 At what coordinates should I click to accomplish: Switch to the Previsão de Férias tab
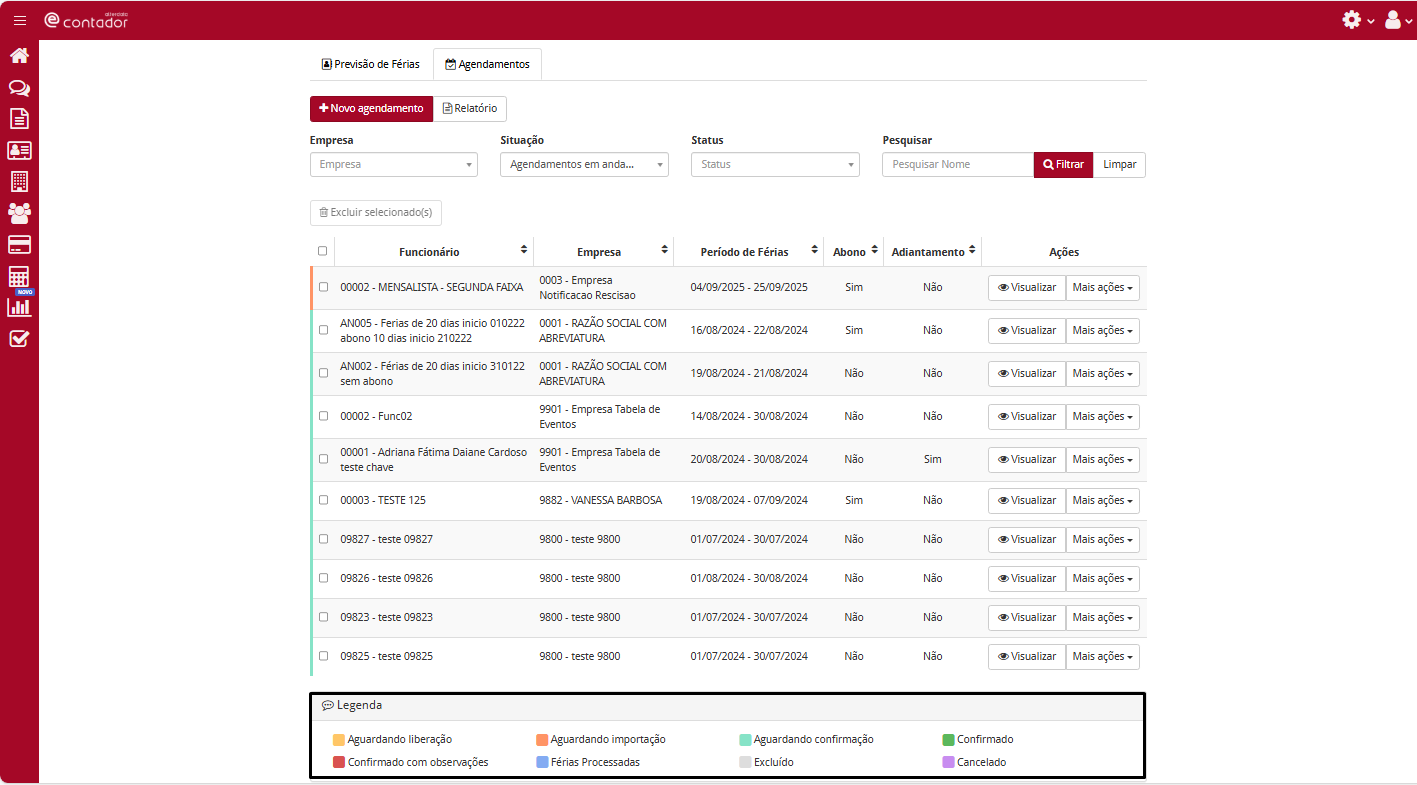371,64
